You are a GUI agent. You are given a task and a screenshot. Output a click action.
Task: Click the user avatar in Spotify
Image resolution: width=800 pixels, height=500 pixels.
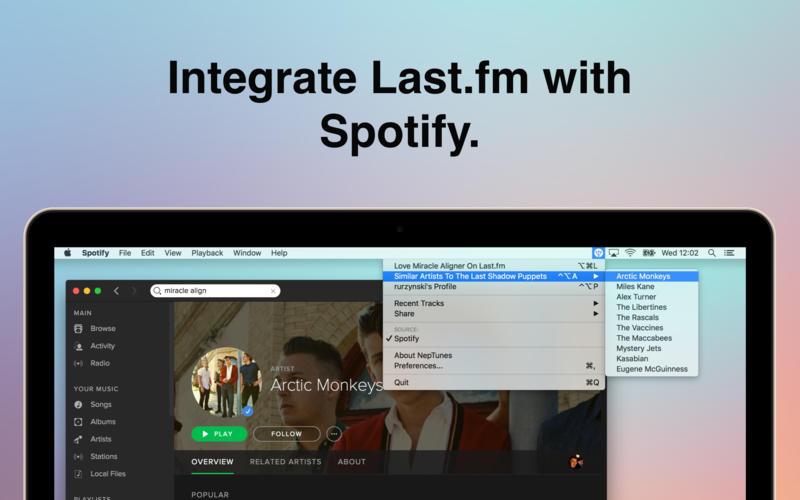click(576, 462)
